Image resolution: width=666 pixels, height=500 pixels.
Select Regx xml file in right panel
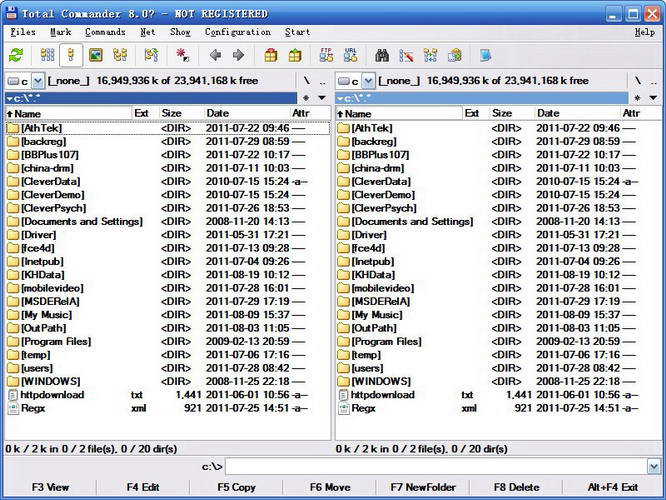click(498, 408)
